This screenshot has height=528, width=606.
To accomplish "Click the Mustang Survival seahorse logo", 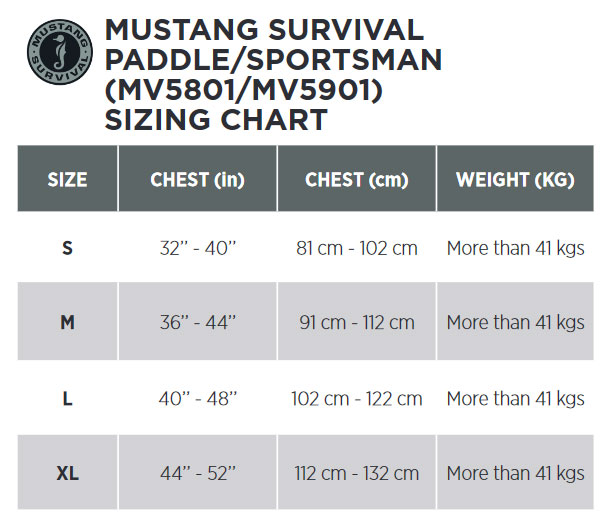I will click(x=60, y=52).
